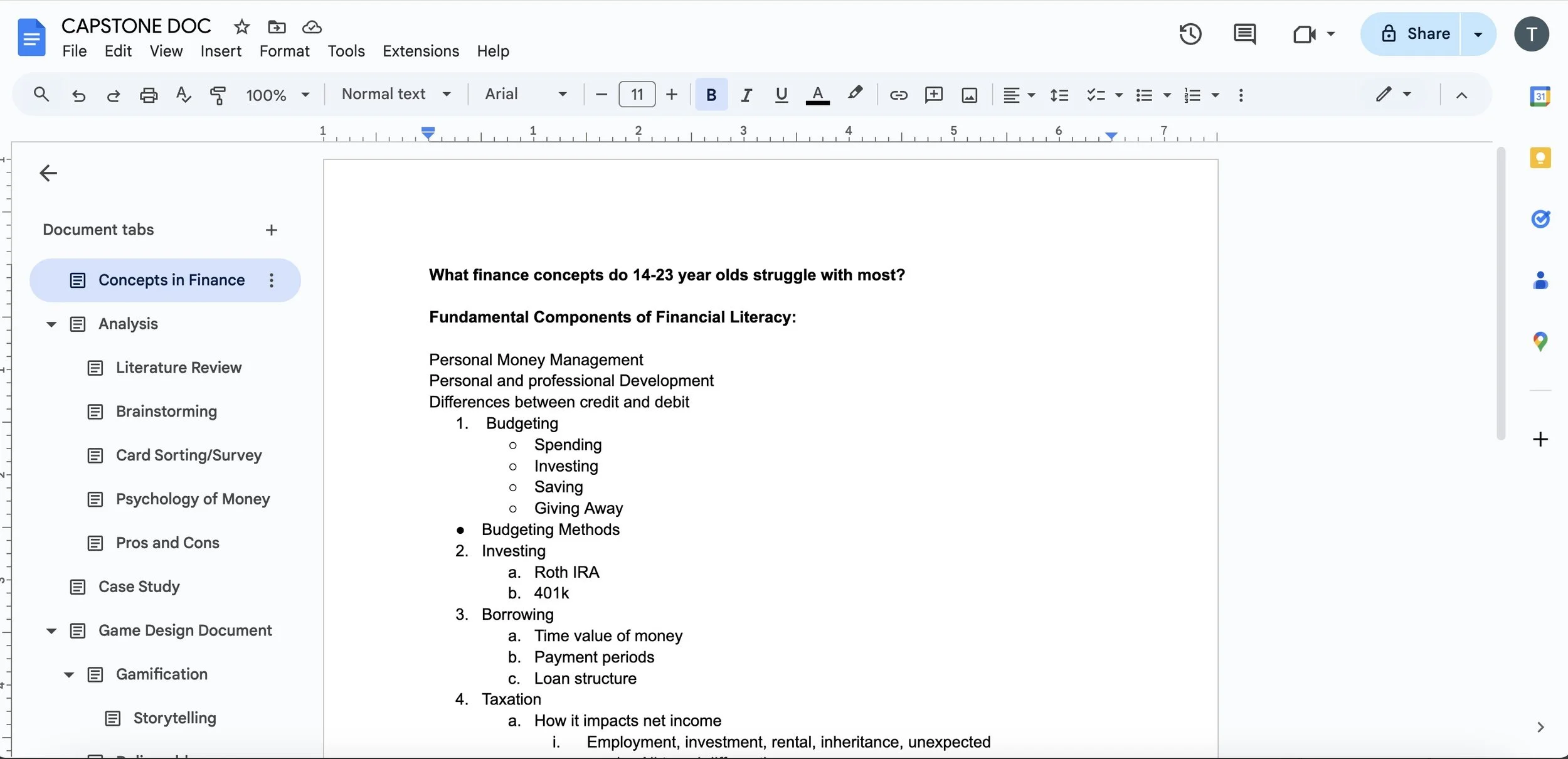
Task: Open Google Maps side panel icon
Action: point(1540,341)
